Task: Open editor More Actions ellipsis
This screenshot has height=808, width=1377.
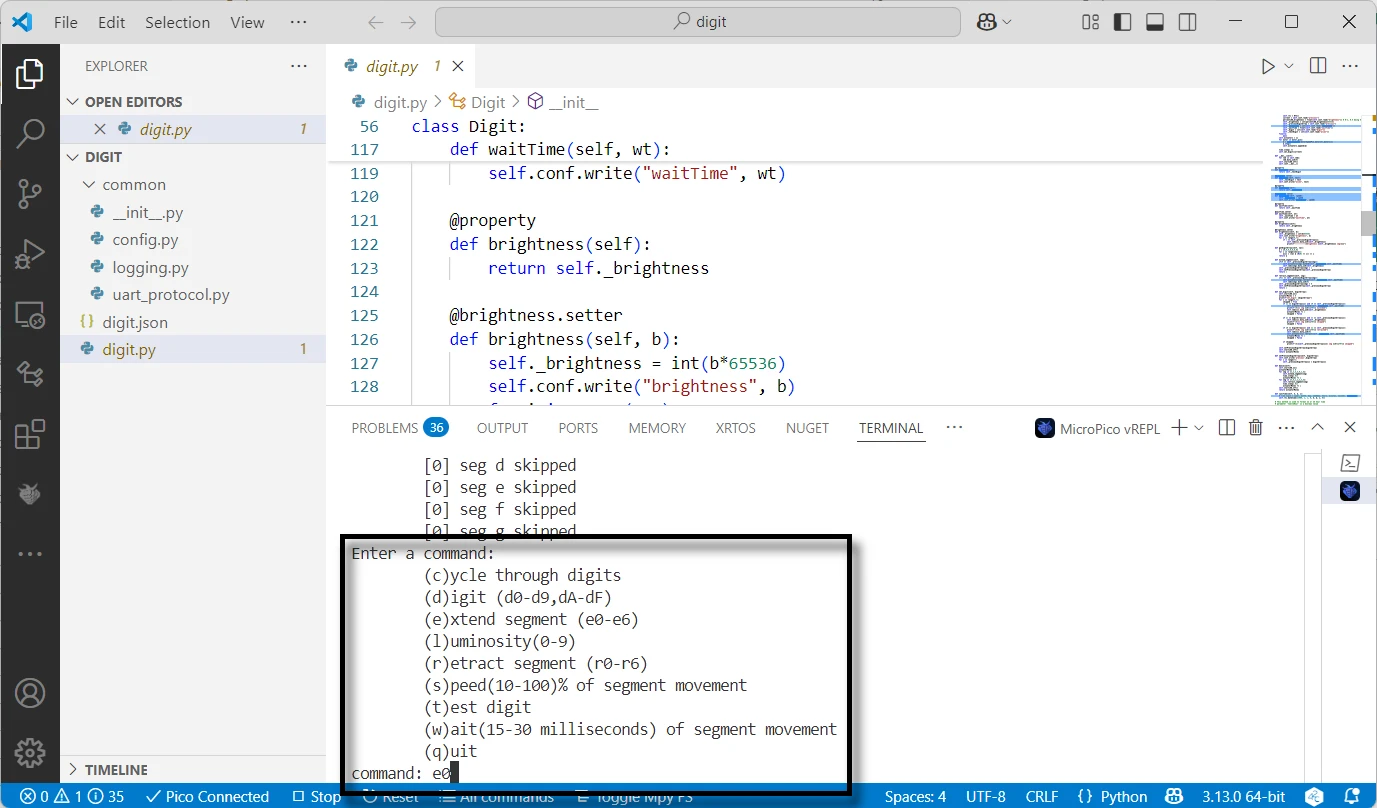Action: [1350, 66]
